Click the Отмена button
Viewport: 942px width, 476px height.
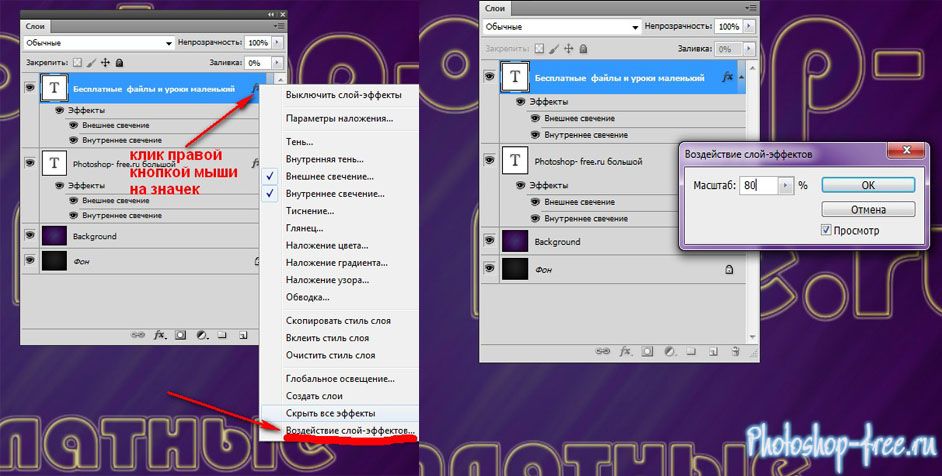(867, 209)
